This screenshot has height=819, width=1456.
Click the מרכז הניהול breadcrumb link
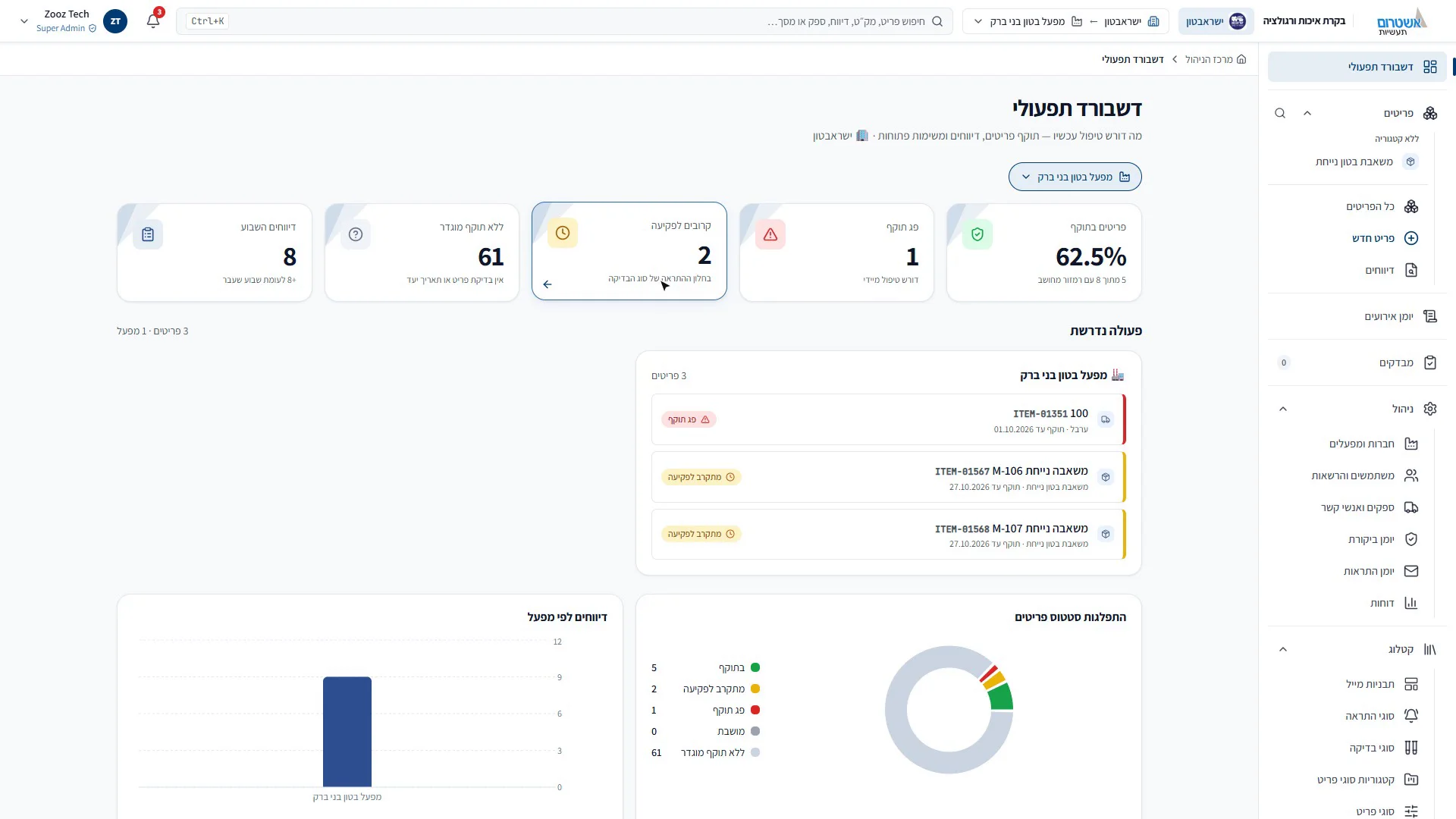1216,59
